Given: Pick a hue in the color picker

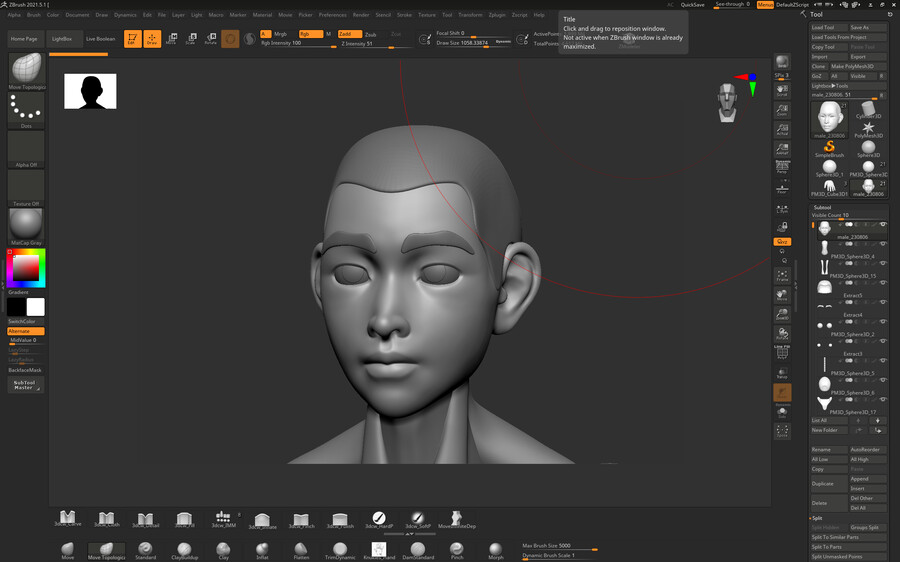Looking at the screenshot, I should pyautogui.click(x=26, y=268).
